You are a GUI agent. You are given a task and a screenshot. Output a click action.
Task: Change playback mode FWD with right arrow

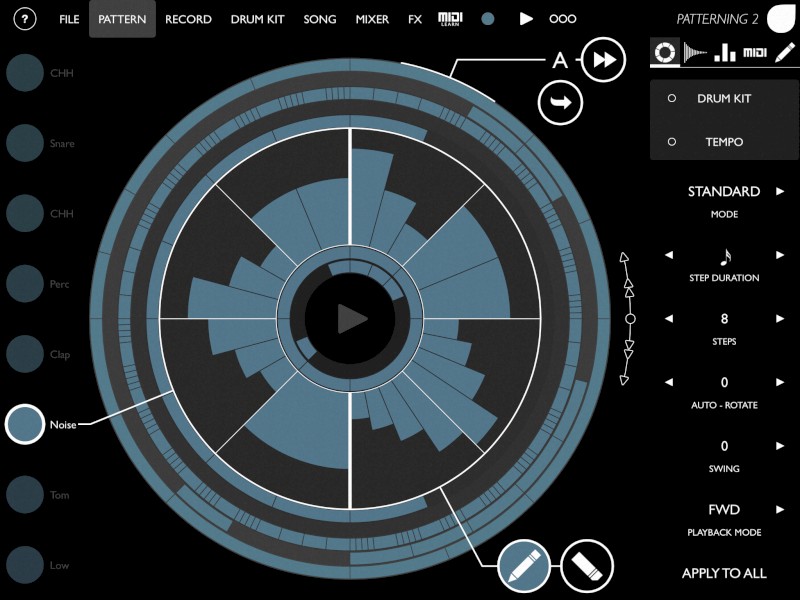click(x=780, y=510)
